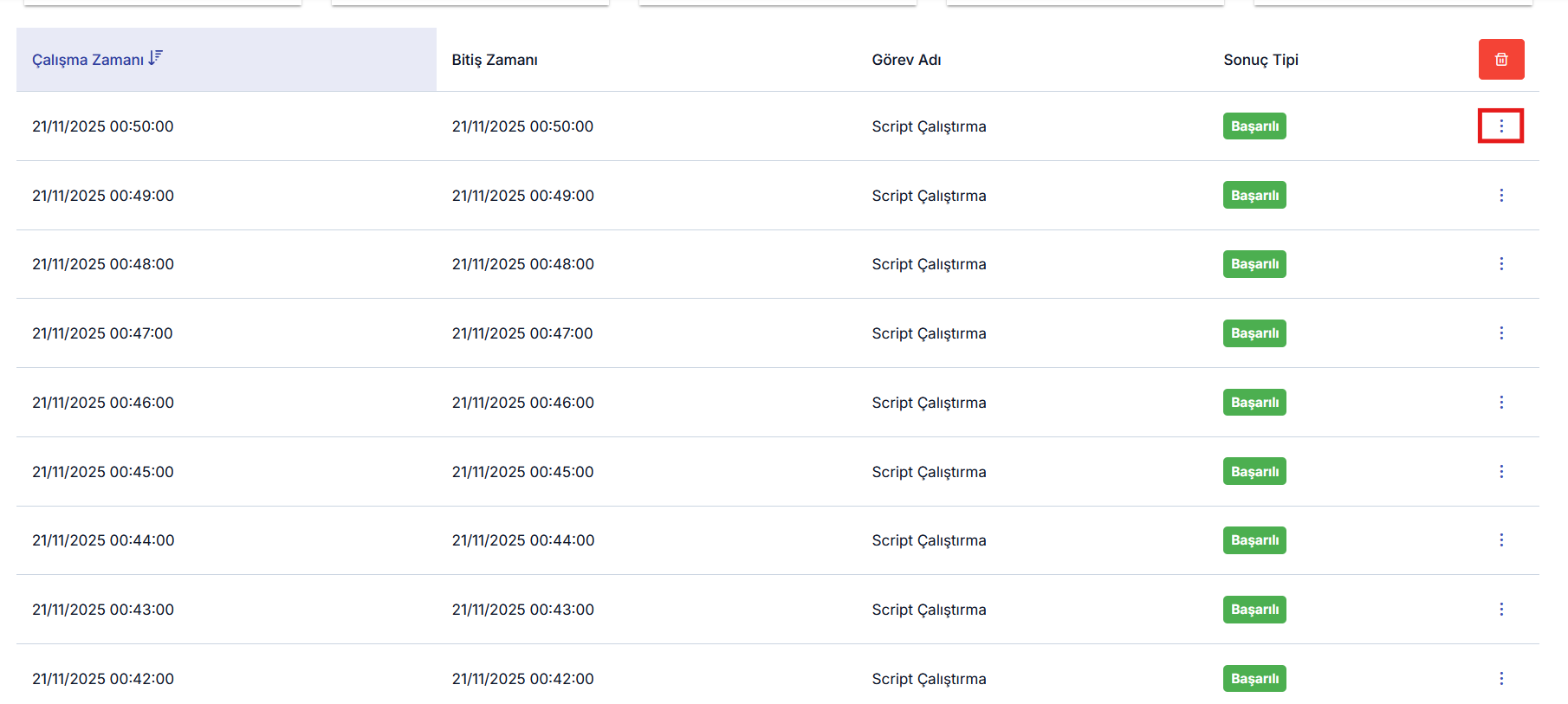
Task: Open three-dot menu for 00:46:00 row
Action: tap(1500, 403)
